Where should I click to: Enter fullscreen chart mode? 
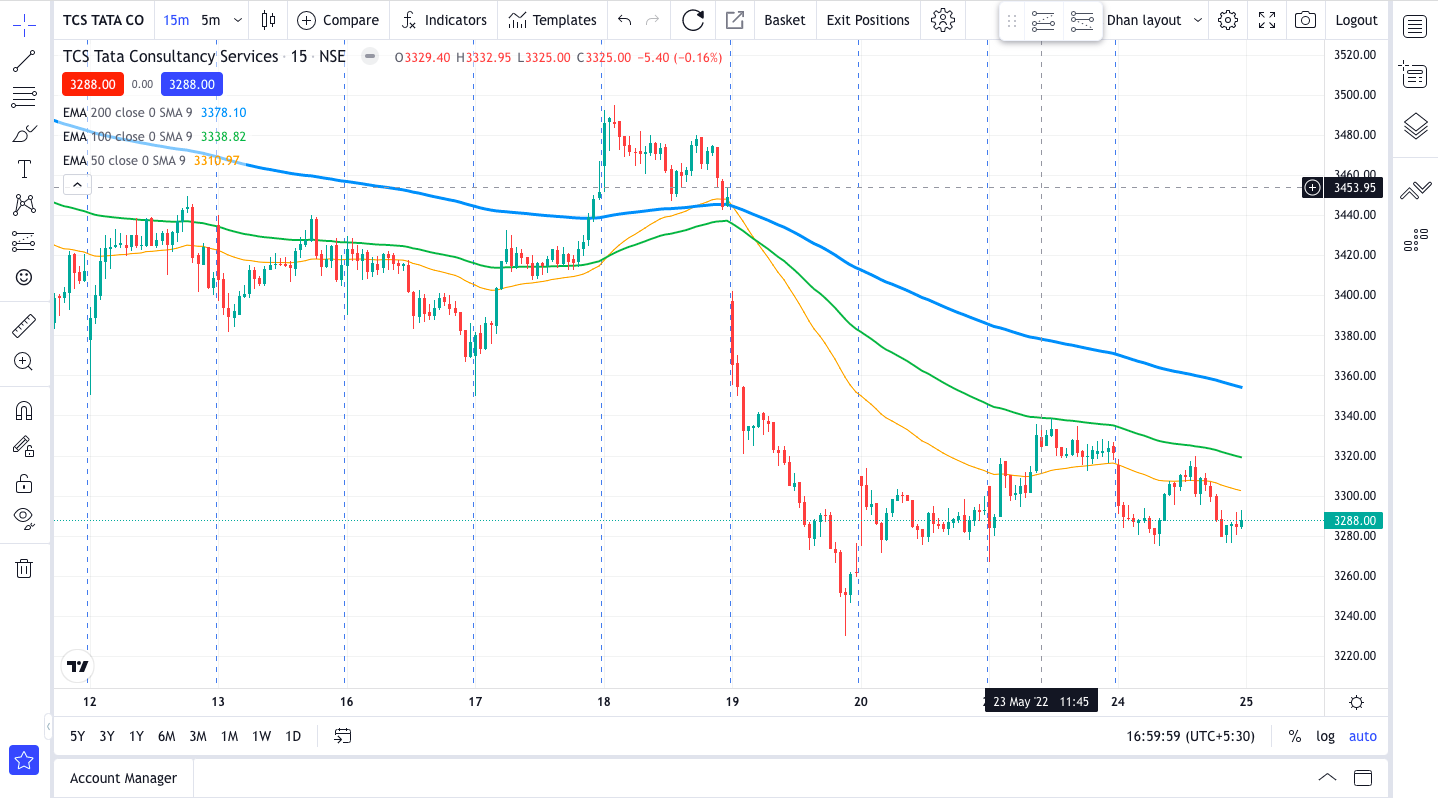1267,20
